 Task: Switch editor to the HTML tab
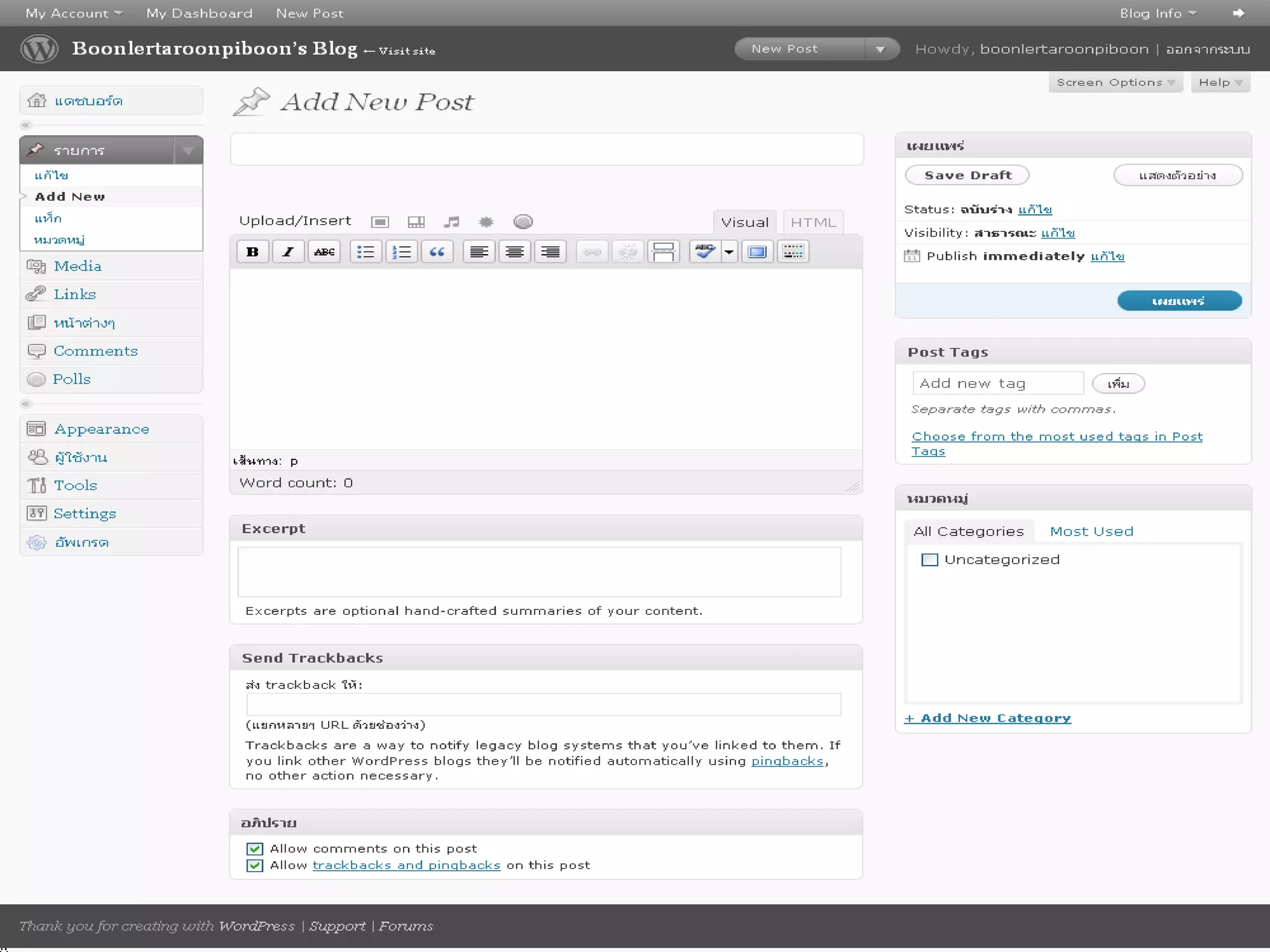813,223
